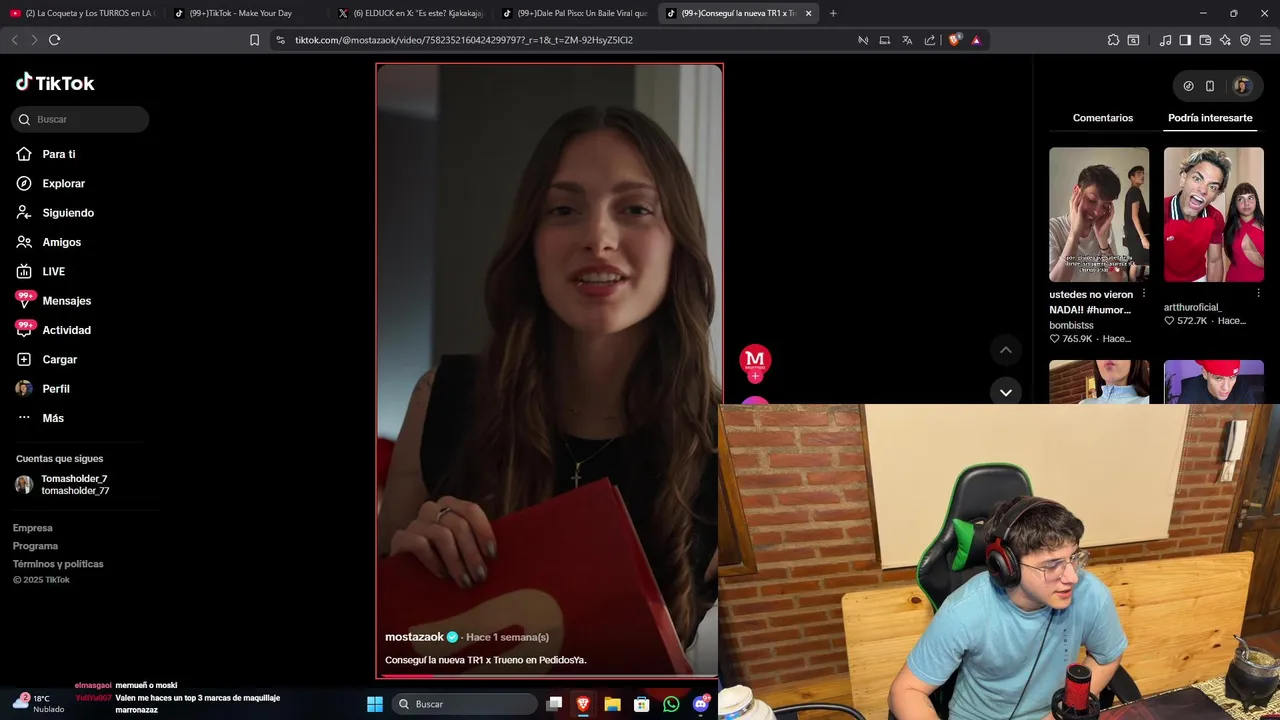Open artthuroficial_ username link
1280x720 pixels.
[1193, 307]
